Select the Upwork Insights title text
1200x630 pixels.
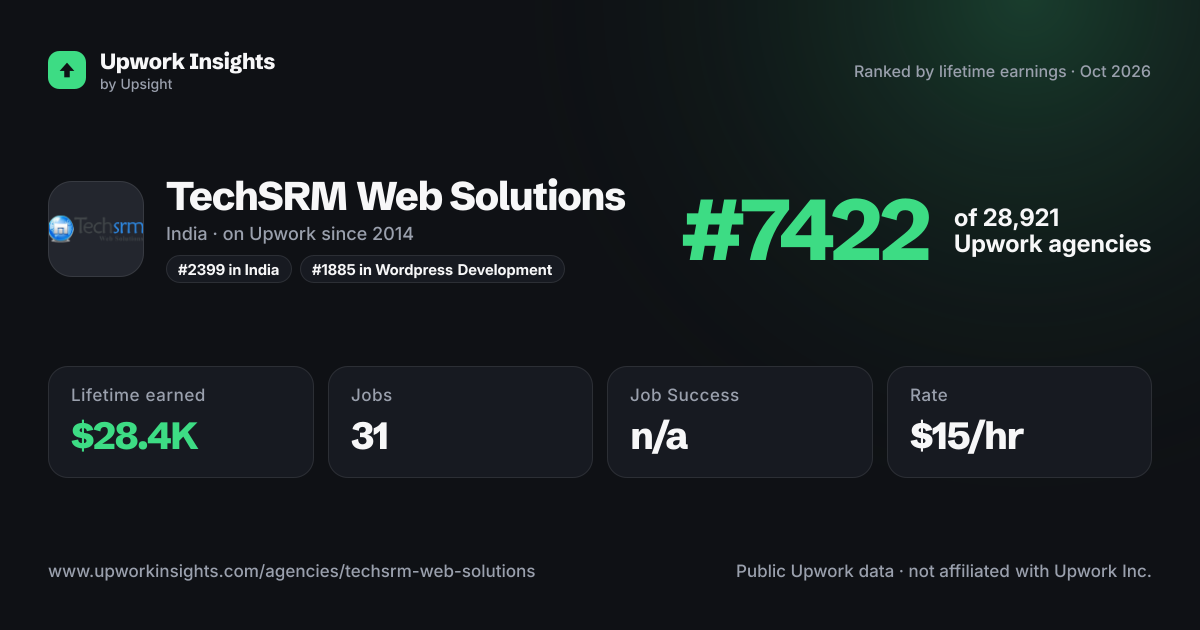pos(187,61)
